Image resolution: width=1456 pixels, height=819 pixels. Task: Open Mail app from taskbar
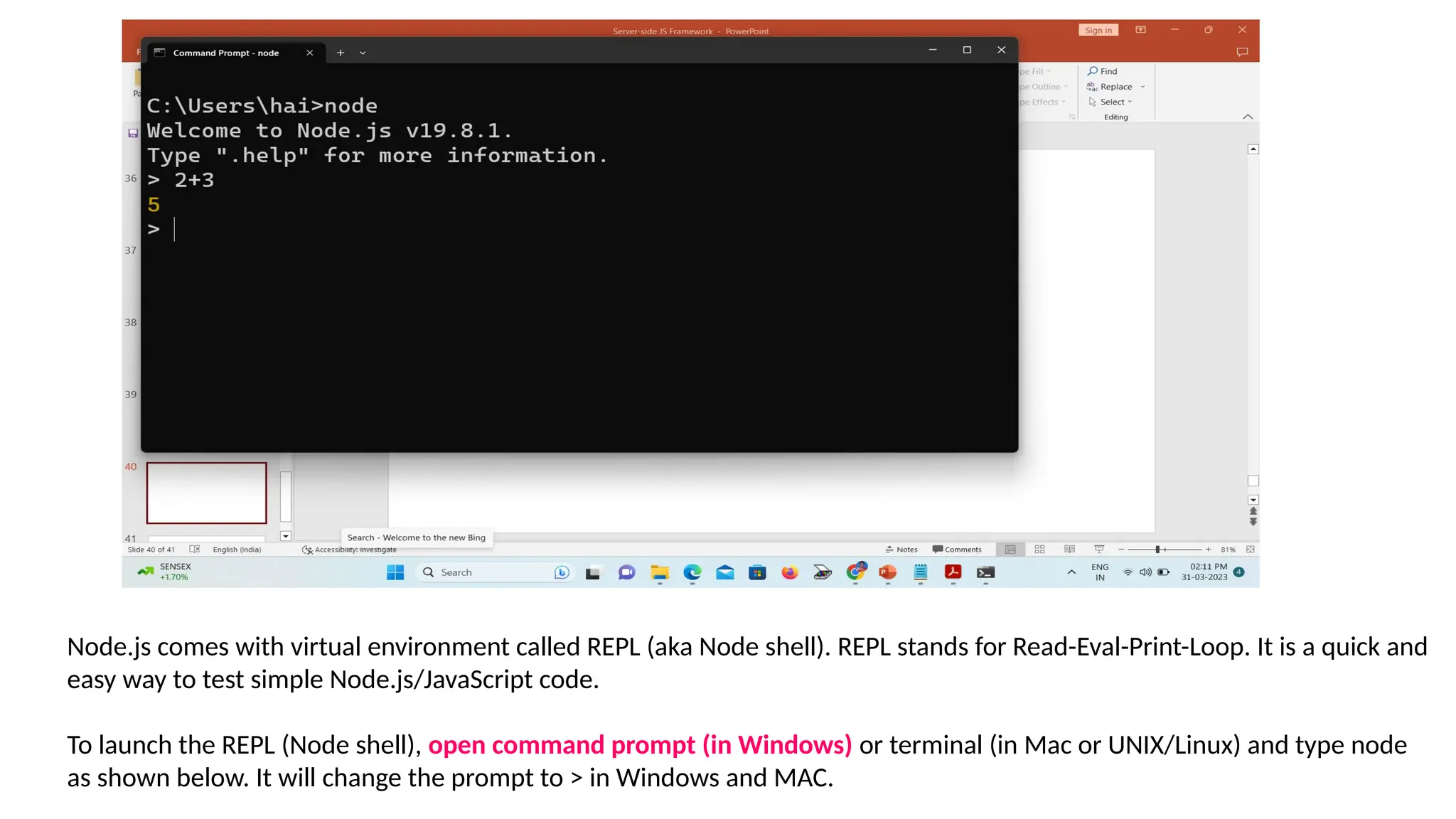pos(725,572)
